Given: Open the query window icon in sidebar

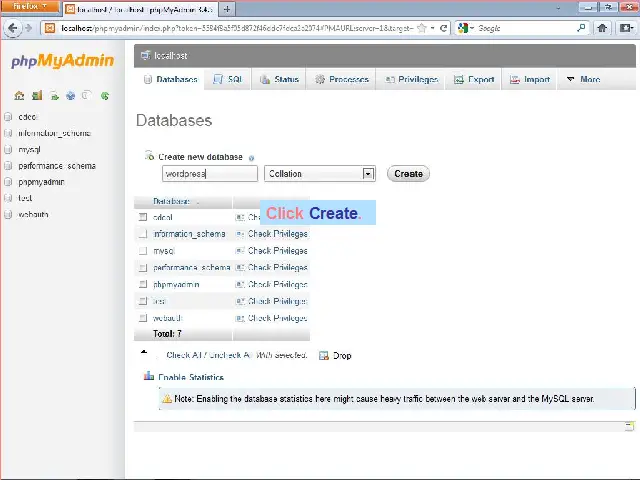Looking at the screenshot, I should pyautogui.click(x=54, y=96).
